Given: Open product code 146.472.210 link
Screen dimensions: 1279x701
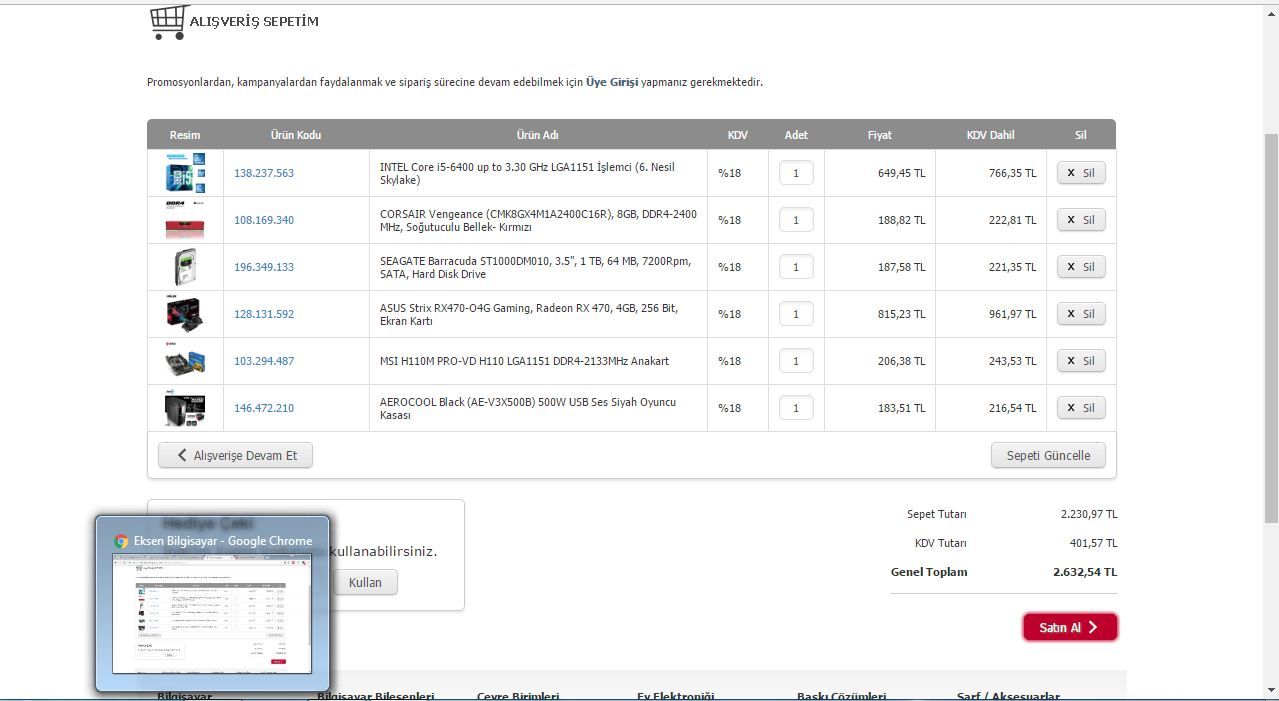Looking at the screenshot, I should [x=264, y=408].
